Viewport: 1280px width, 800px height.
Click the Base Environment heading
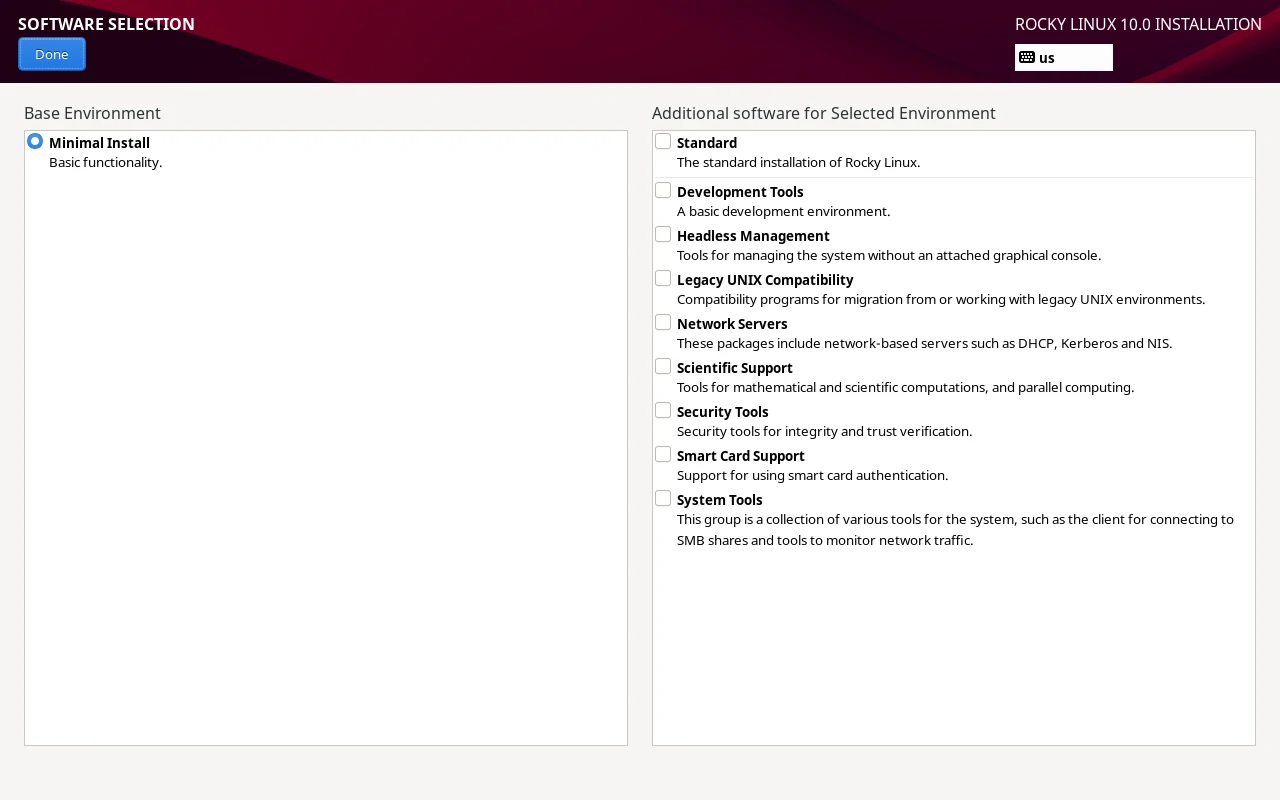tap(92, 113)
